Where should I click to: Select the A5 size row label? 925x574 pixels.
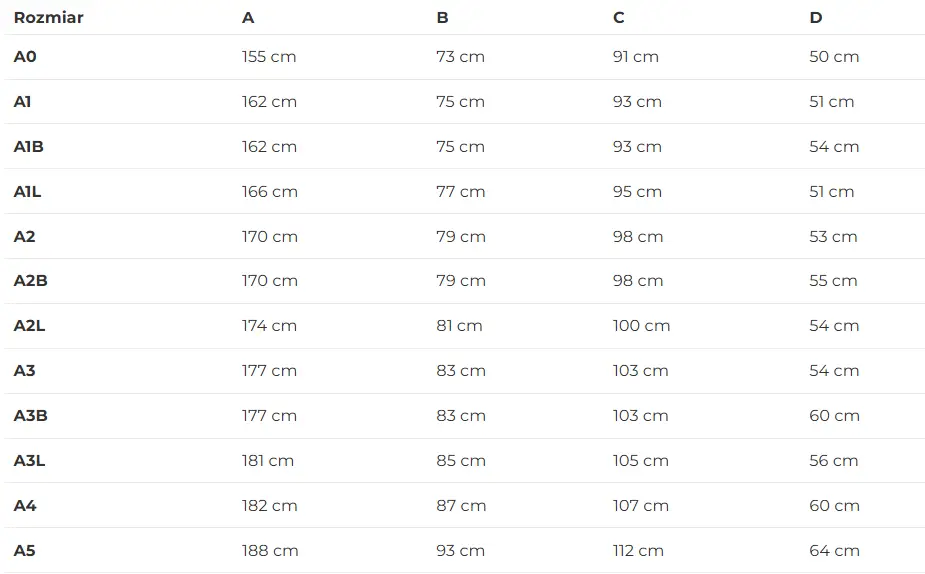pos(25,551)
